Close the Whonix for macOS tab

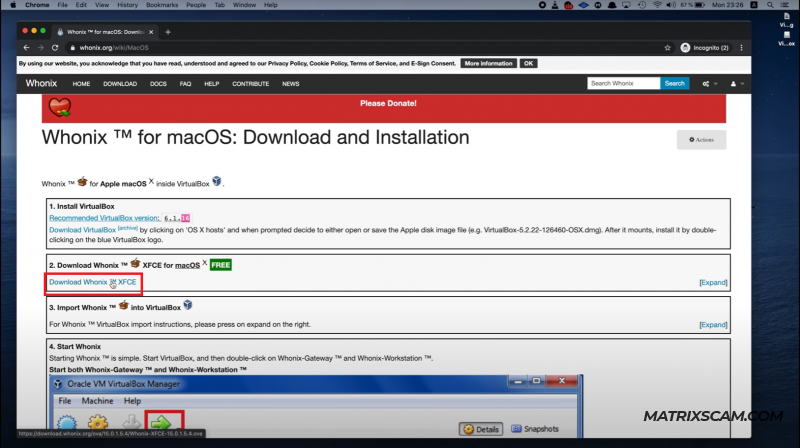coord(151,32)
